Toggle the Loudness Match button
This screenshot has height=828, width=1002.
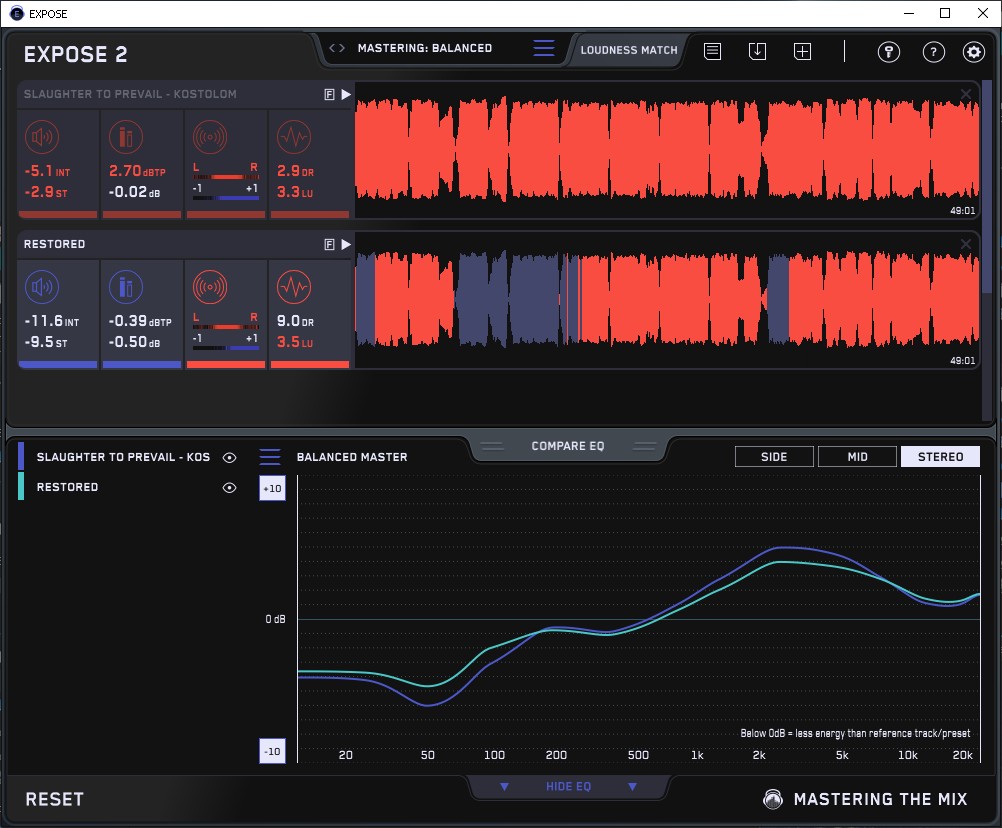click(x=629, y=49)
